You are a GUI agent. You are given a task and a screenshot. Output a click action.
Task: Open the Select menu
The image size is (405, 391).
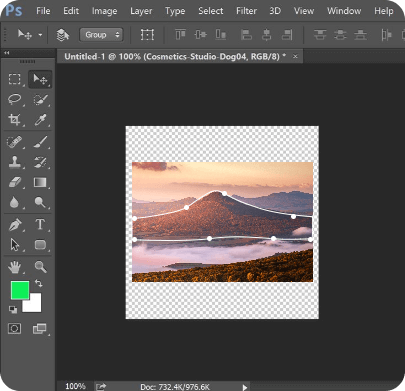click(x=211, y=11)
